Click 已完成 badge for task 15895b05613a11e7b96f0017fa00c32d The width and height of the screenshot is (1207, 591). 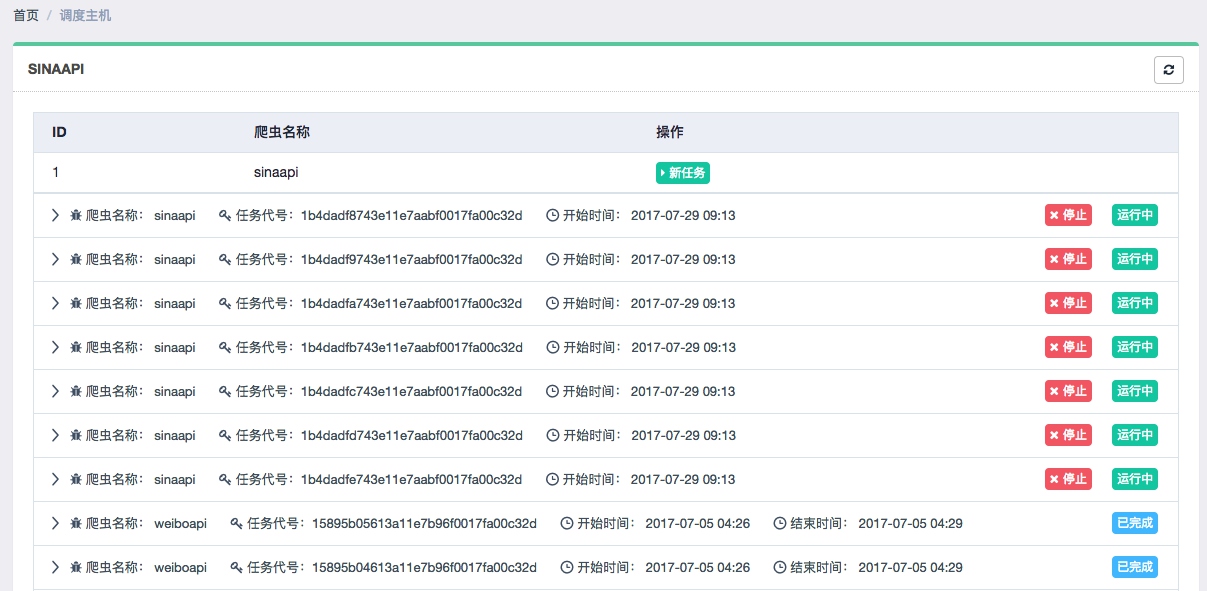coord(1135,523)
